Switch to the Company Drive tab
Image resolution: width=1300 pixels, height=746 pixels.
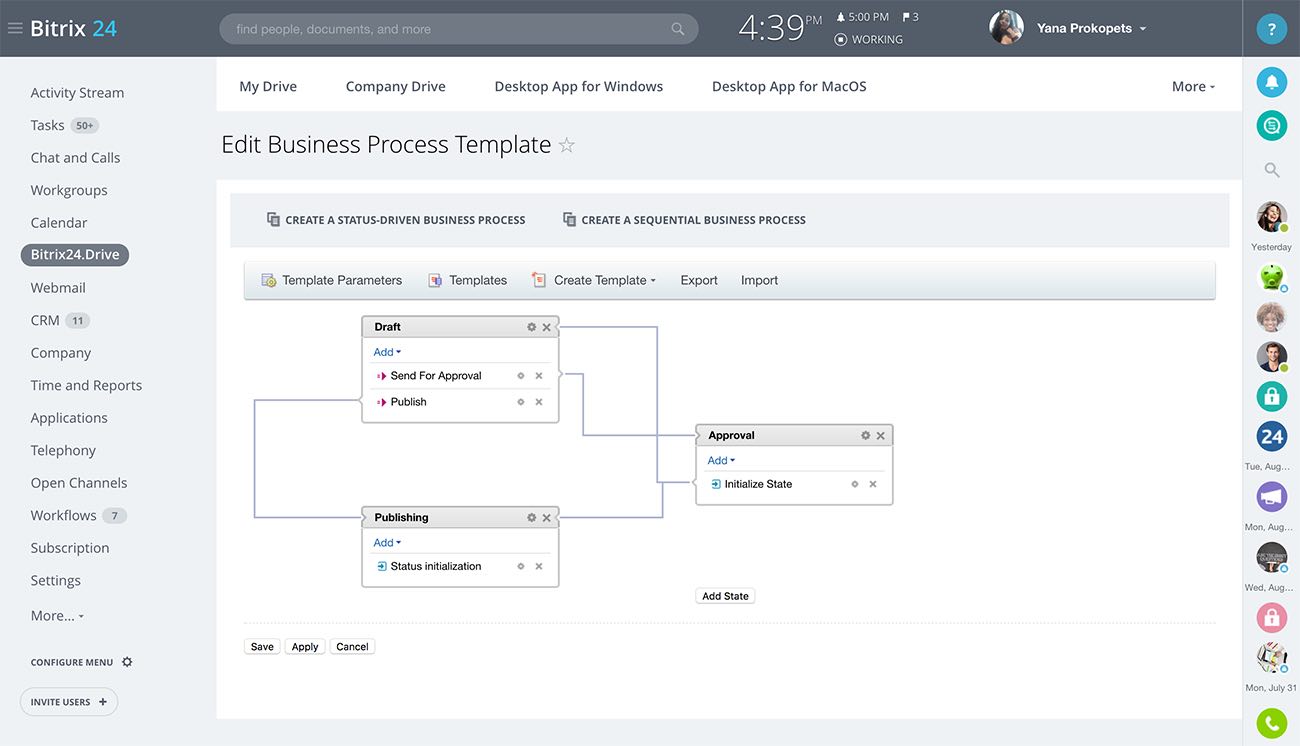point(395,87)
